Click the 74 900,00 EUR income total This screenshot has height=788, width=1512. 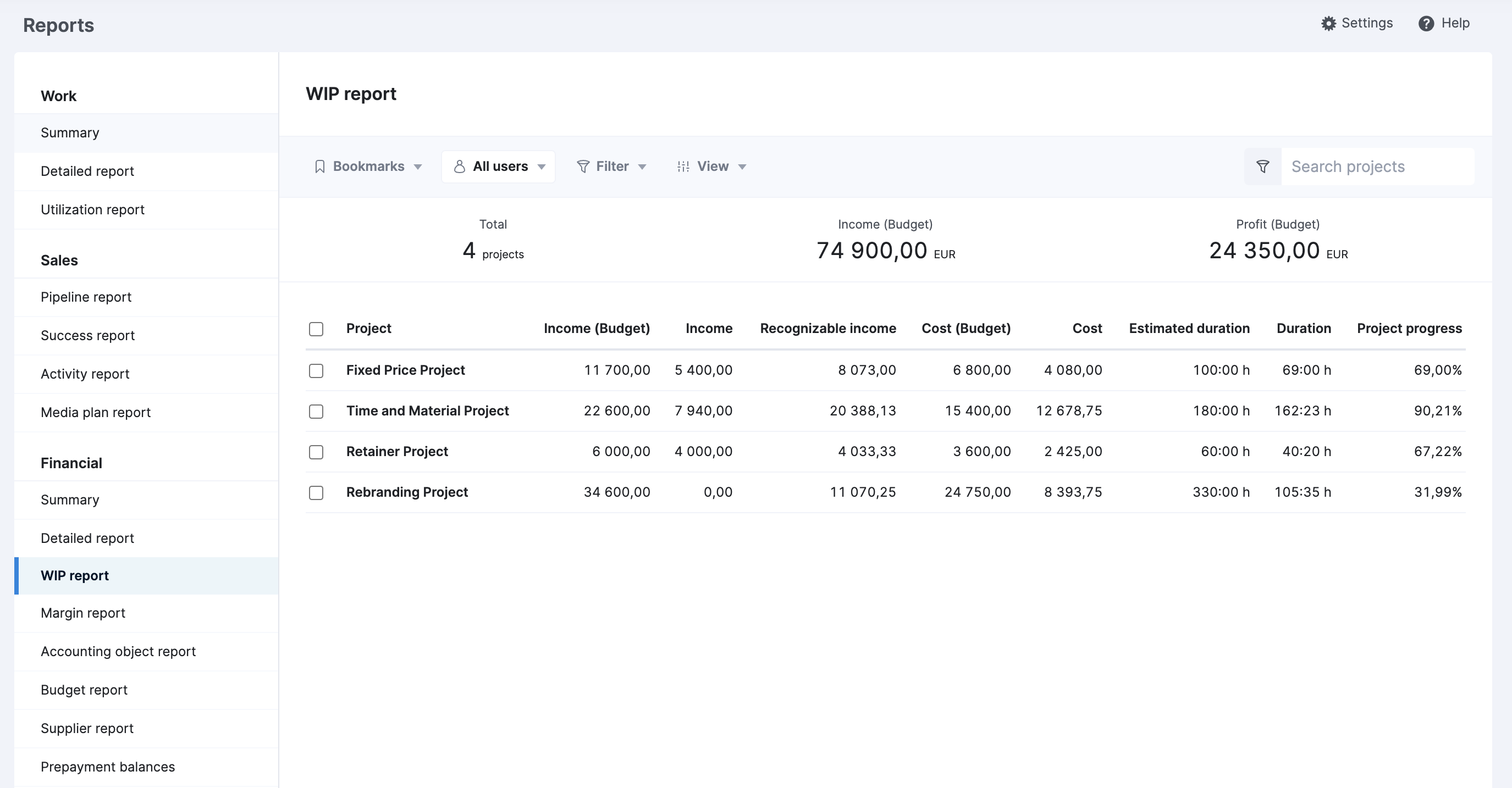click(x=886, y=251)
